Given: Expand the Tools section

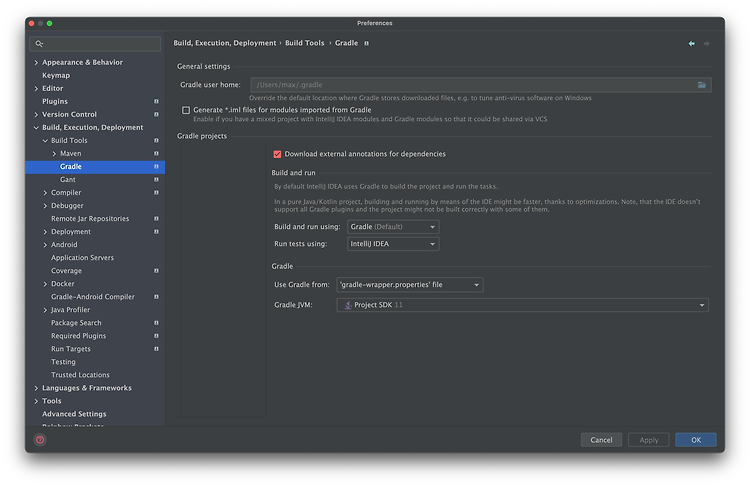Looking at the screenshot, I should point(36,401).
